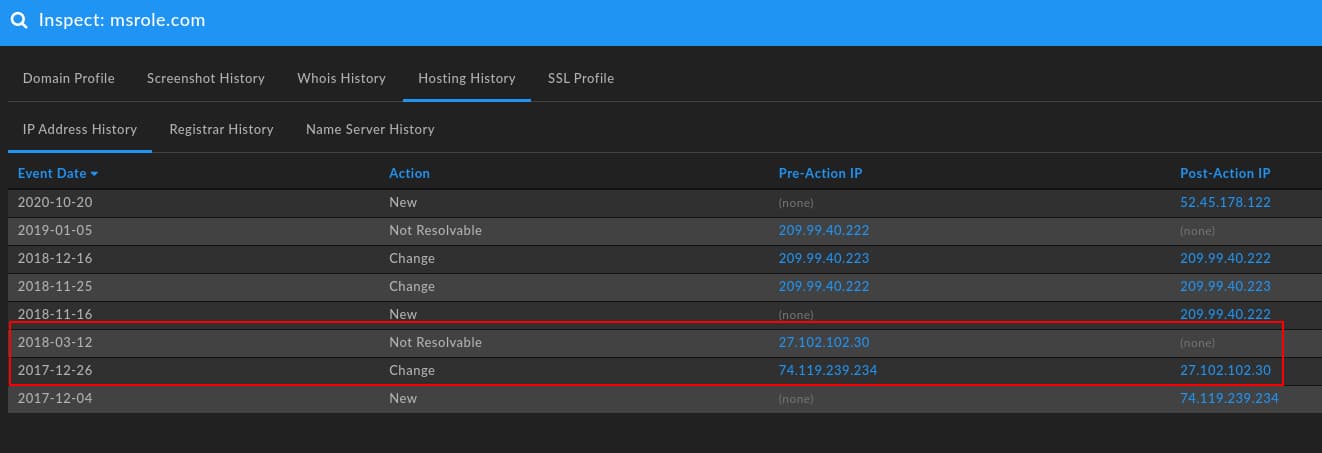
Task: Toggle Event Date sort arrow
Action: coord(94,174)
